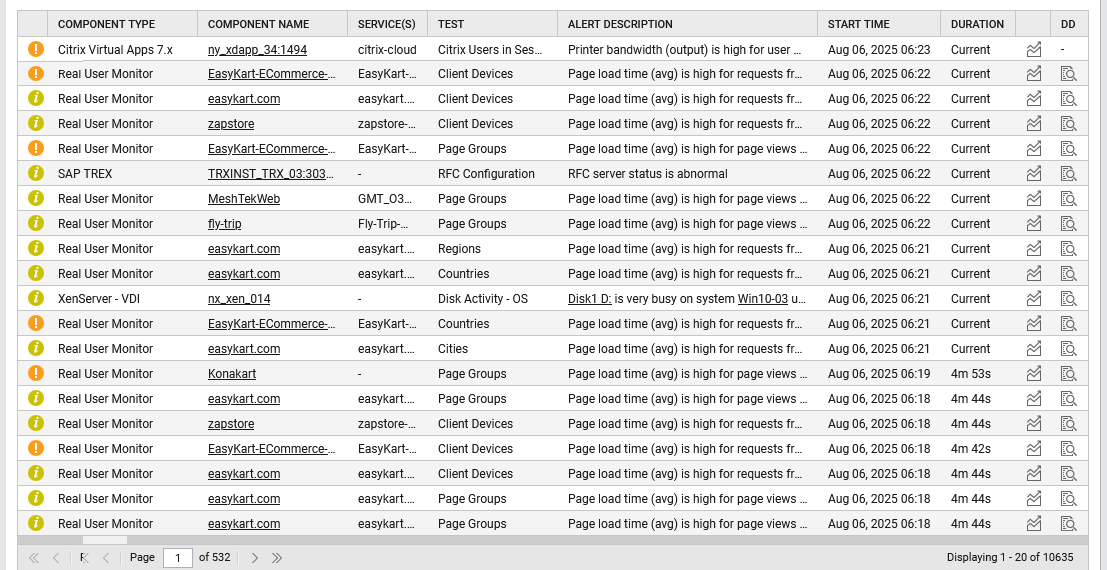Click minor severity icon for fly-trip alert
Screen dimensions: 1107x570
click(x=36, y=224)
